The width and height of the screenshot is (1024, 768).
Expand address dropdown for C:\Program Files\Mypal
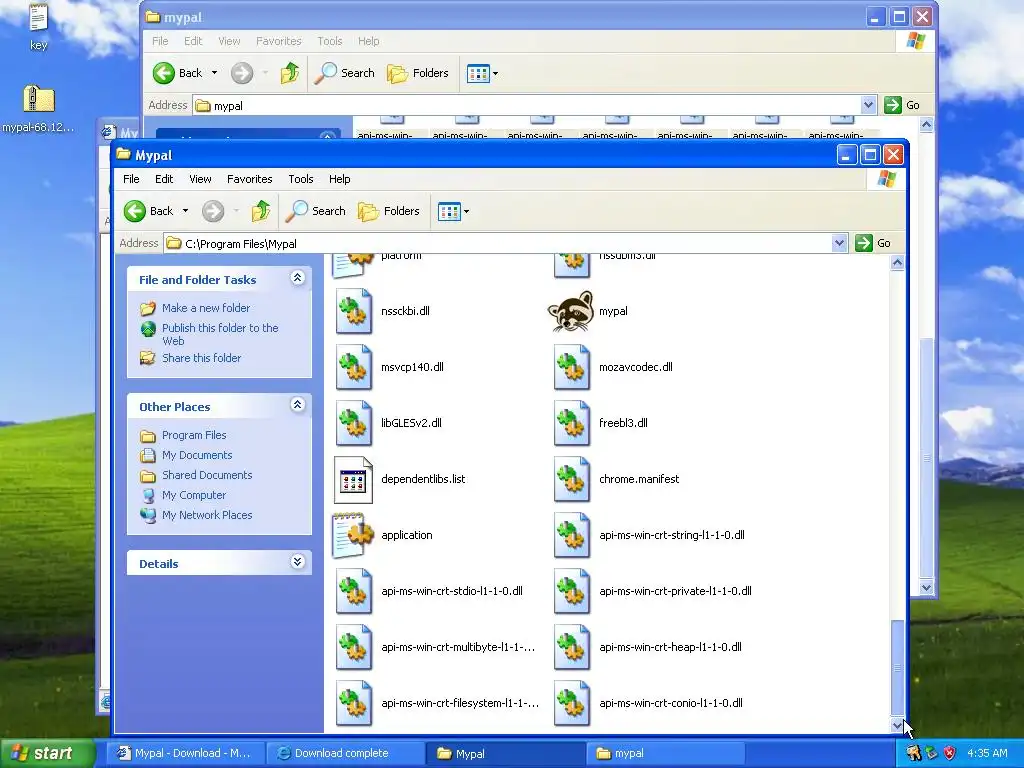(839, 244)
